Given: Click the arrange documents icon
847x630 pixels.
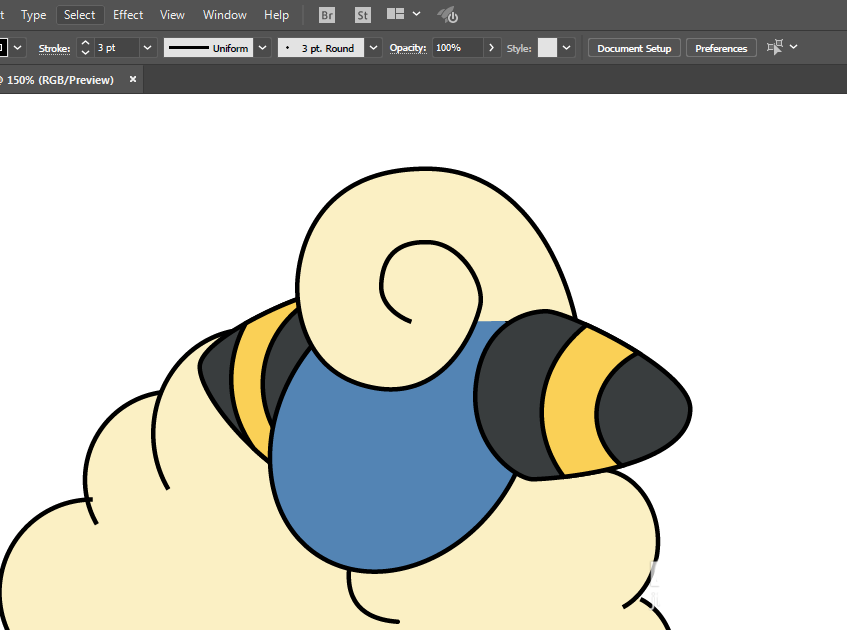Looking at the screenshot, I should click(x=395, y=14).
